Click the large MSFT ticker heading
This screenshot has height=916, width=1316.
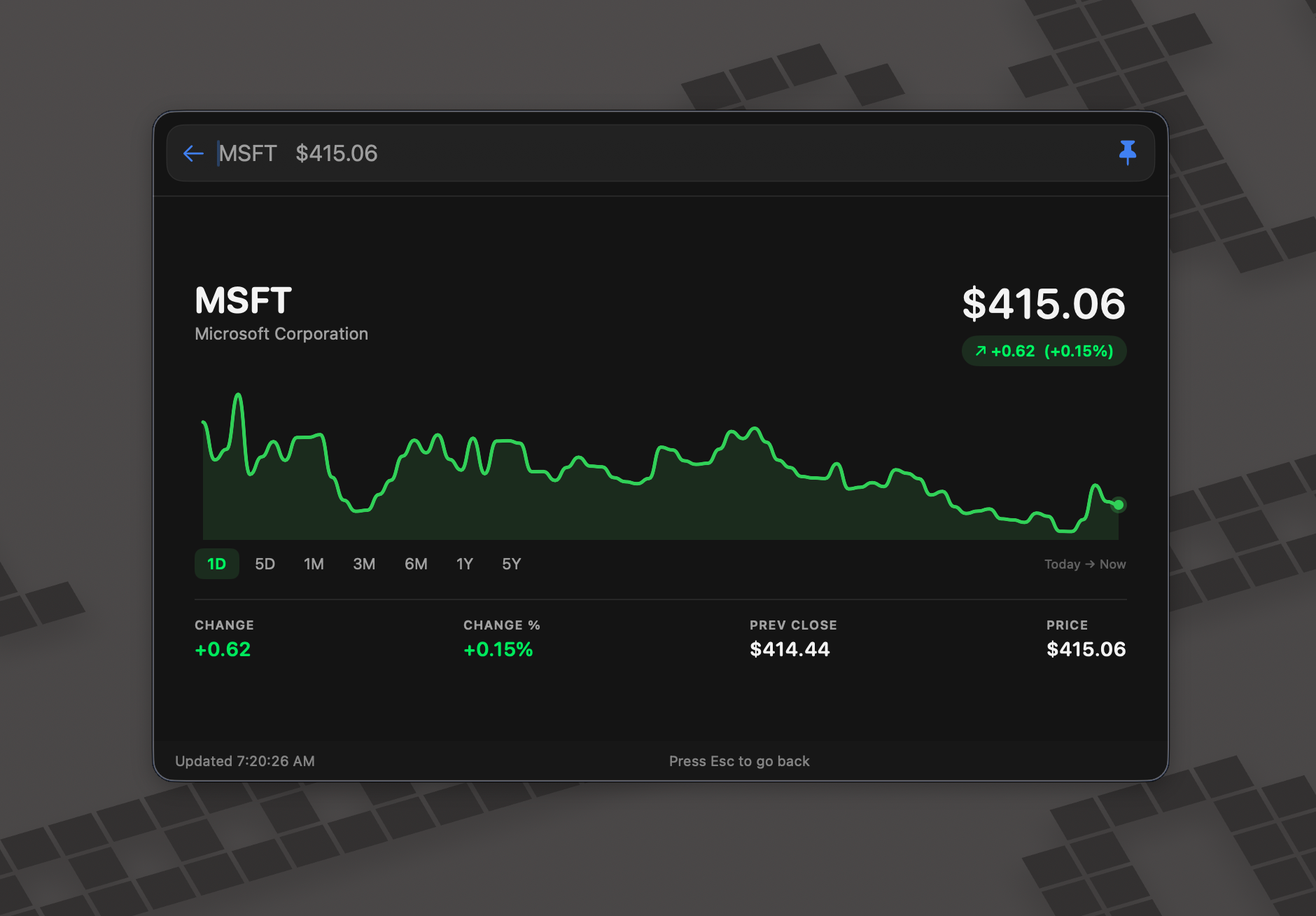click(243, 300)
